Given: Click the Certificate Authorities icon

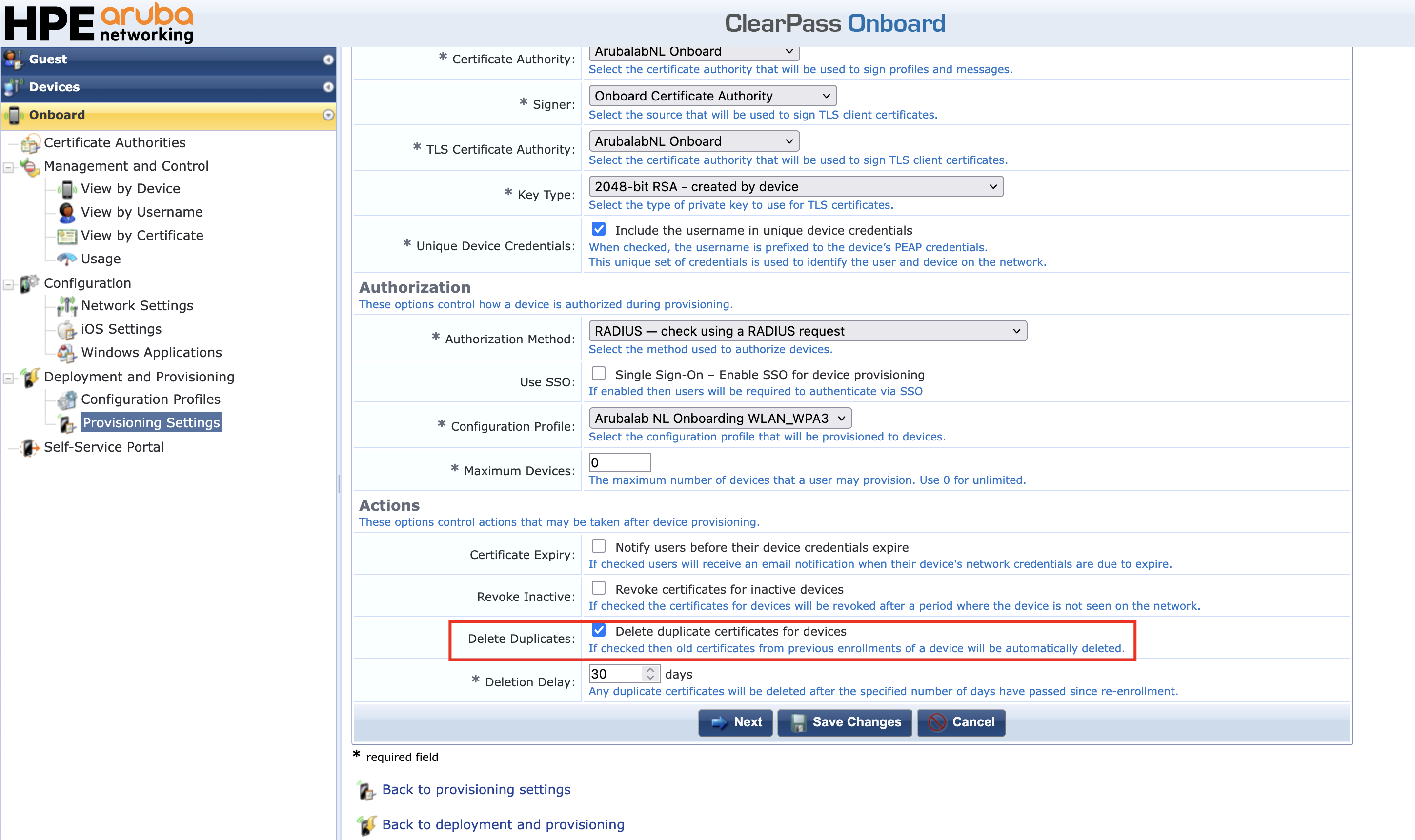Looking at the screenshot, I should coord(31,143).
